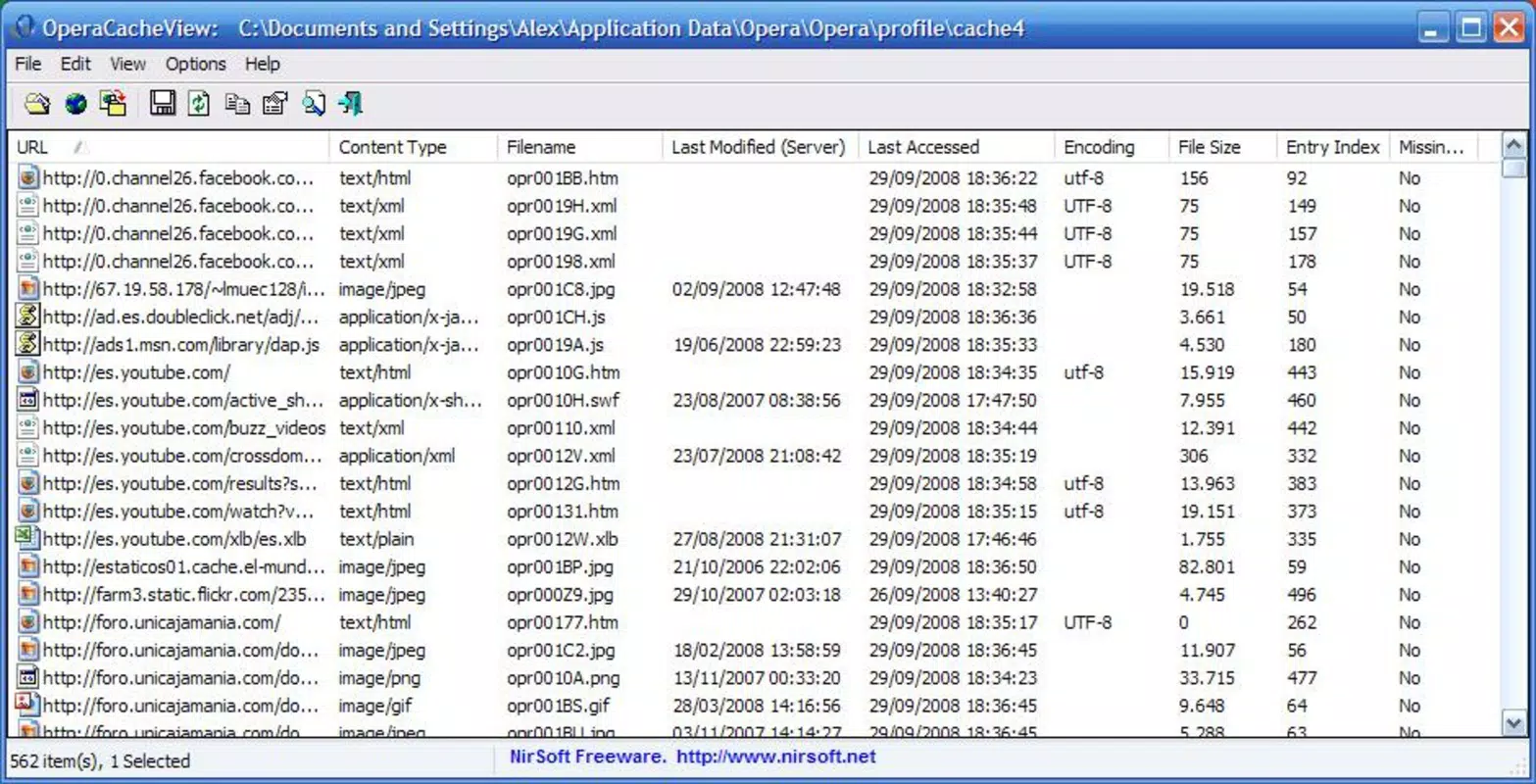Screen dimensions: 1536x784
Task: Click the image icon beside farm3.static.flickr.com URL
Action: 28,594
